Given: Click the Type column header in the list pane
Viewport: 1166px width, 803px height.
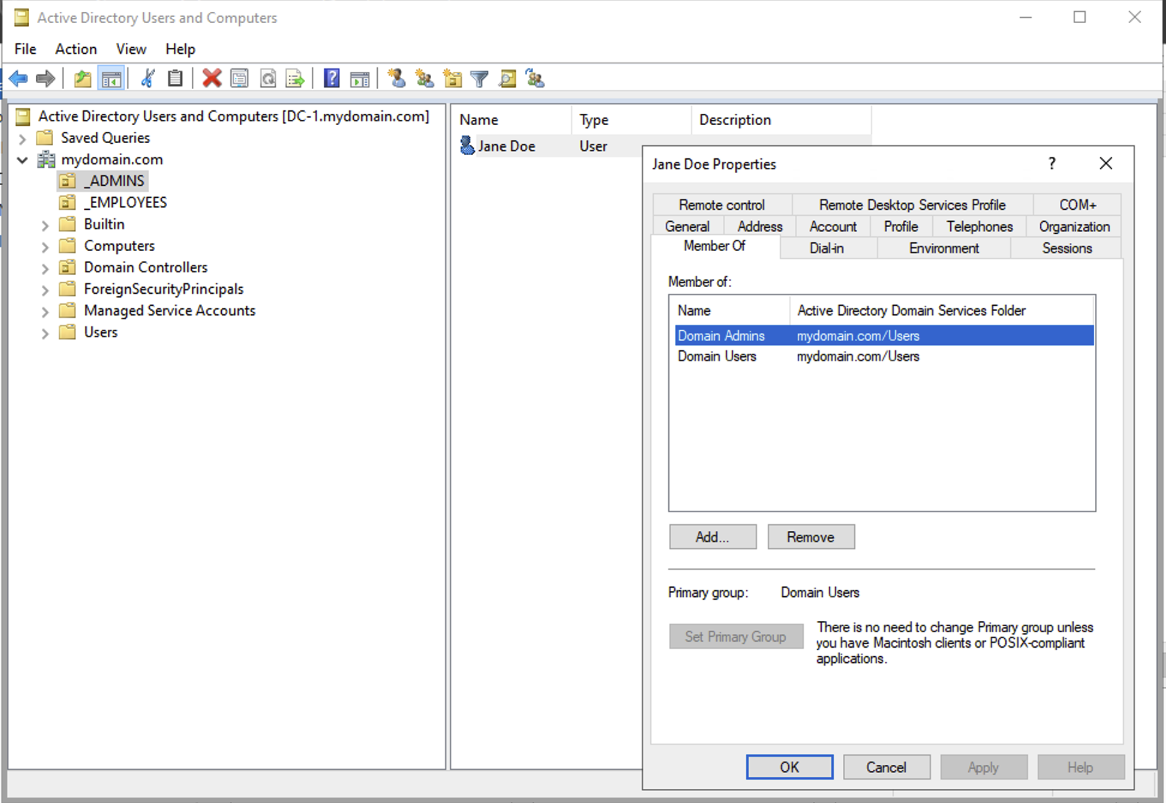Looking at the screenshot, I should tap(631, 120).
